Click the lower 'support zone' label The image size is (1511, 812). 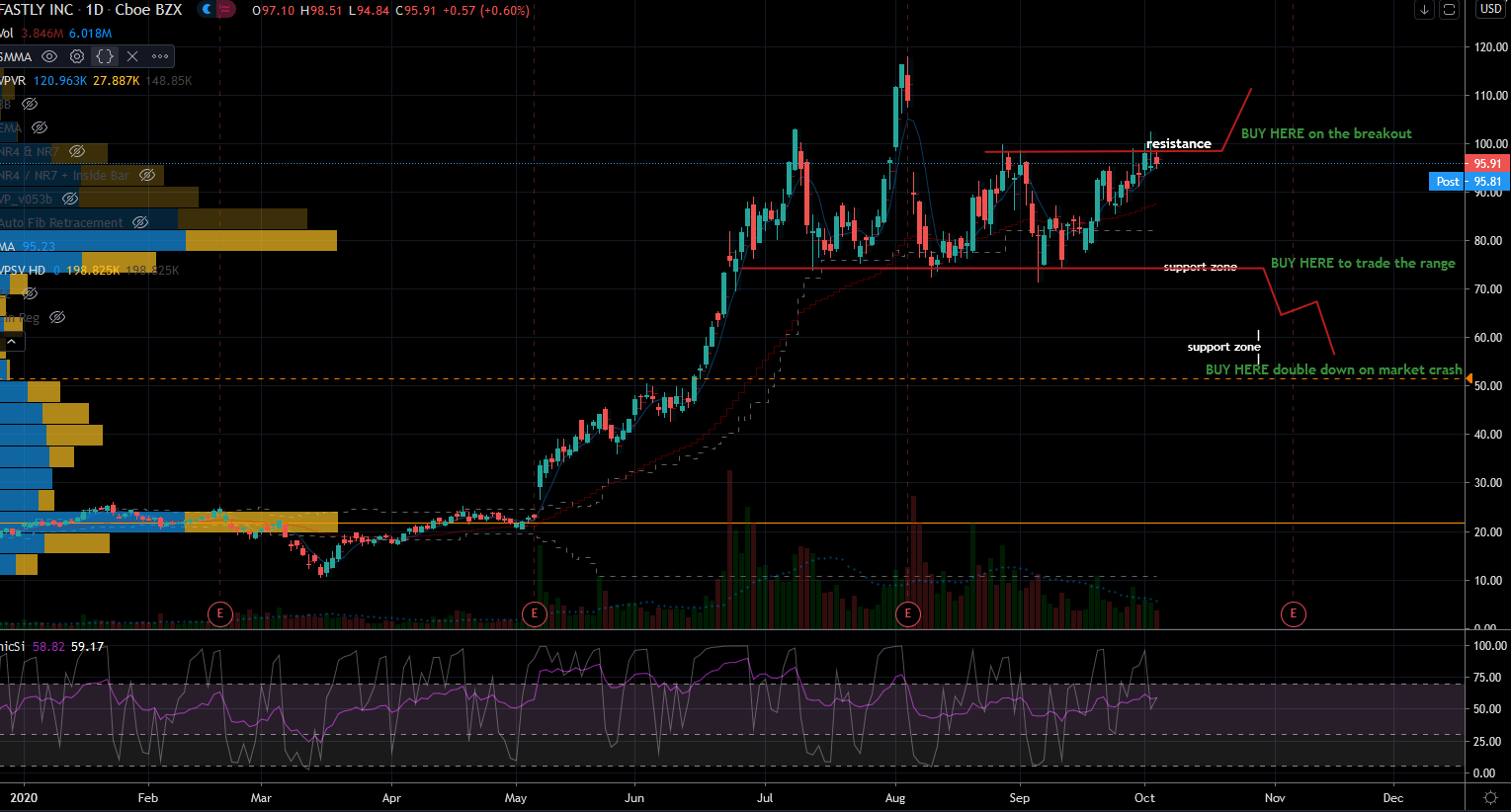tap(1223, 347)
